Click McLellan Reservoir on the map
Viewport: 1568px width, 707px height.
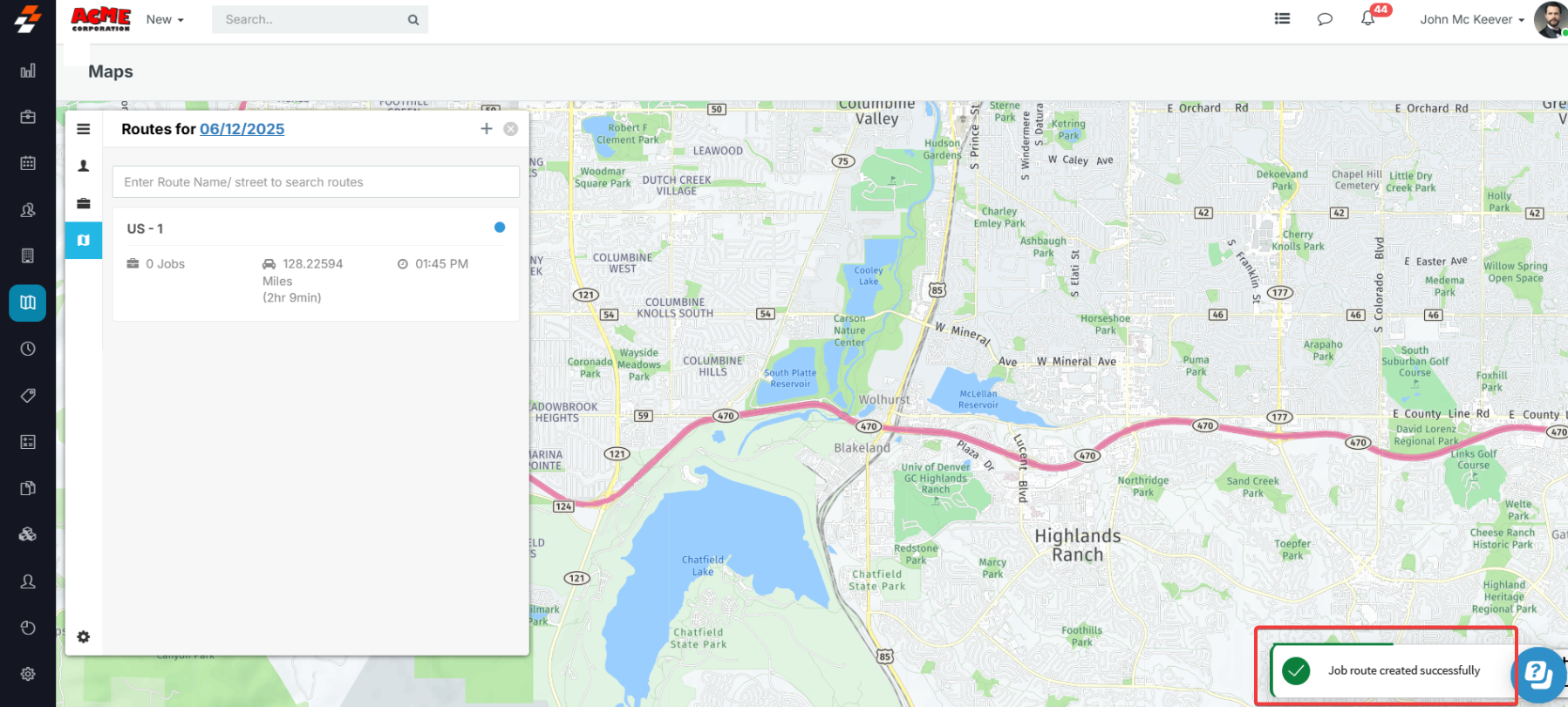click(x=978, y=399)
